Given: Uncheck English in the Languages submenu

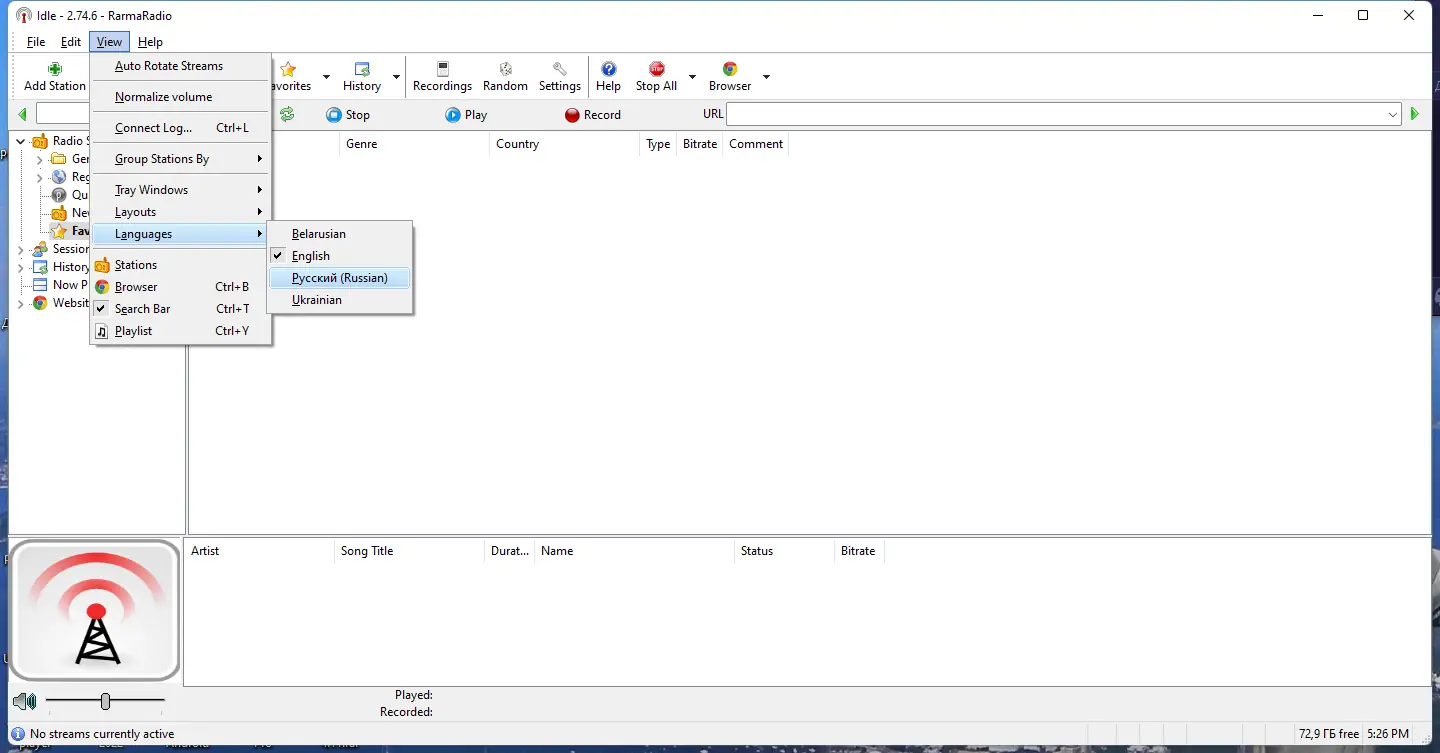Looking at the screenshot, I should [310, 255].
